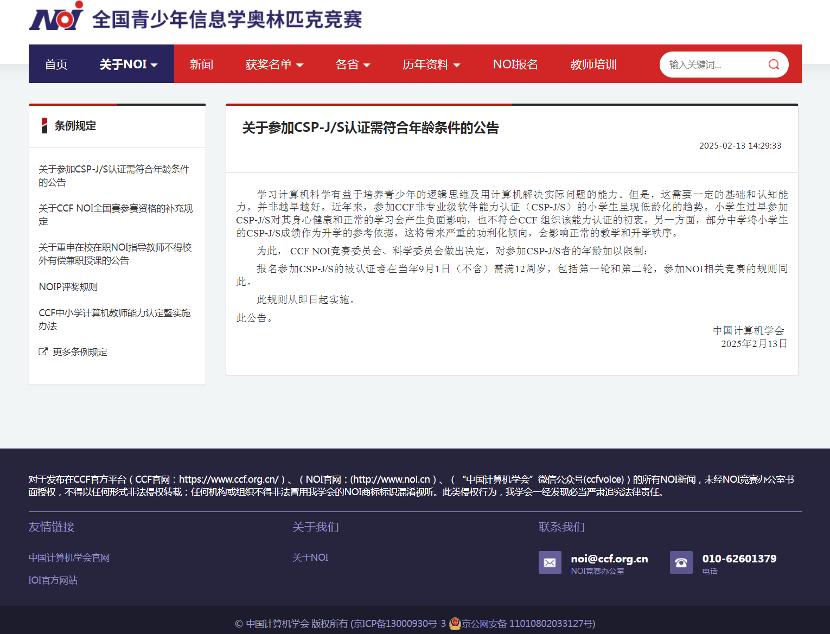Expand the 获奖名单 dropdown menu
The height and width of the screenshot is (634, 830).
[x=274, y=65]
